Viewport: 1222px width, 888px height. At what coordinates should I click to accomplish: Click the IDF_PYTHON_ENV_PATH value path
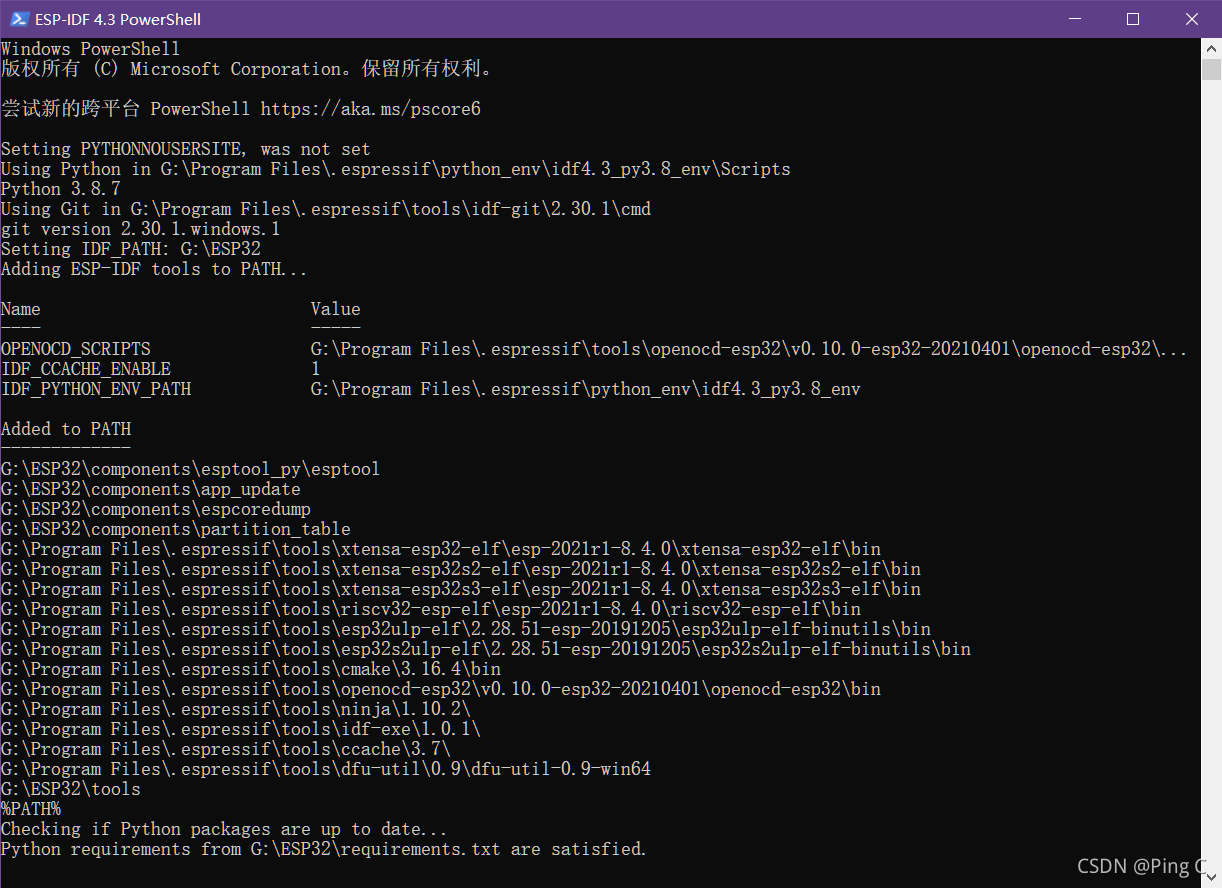point(586,389)
